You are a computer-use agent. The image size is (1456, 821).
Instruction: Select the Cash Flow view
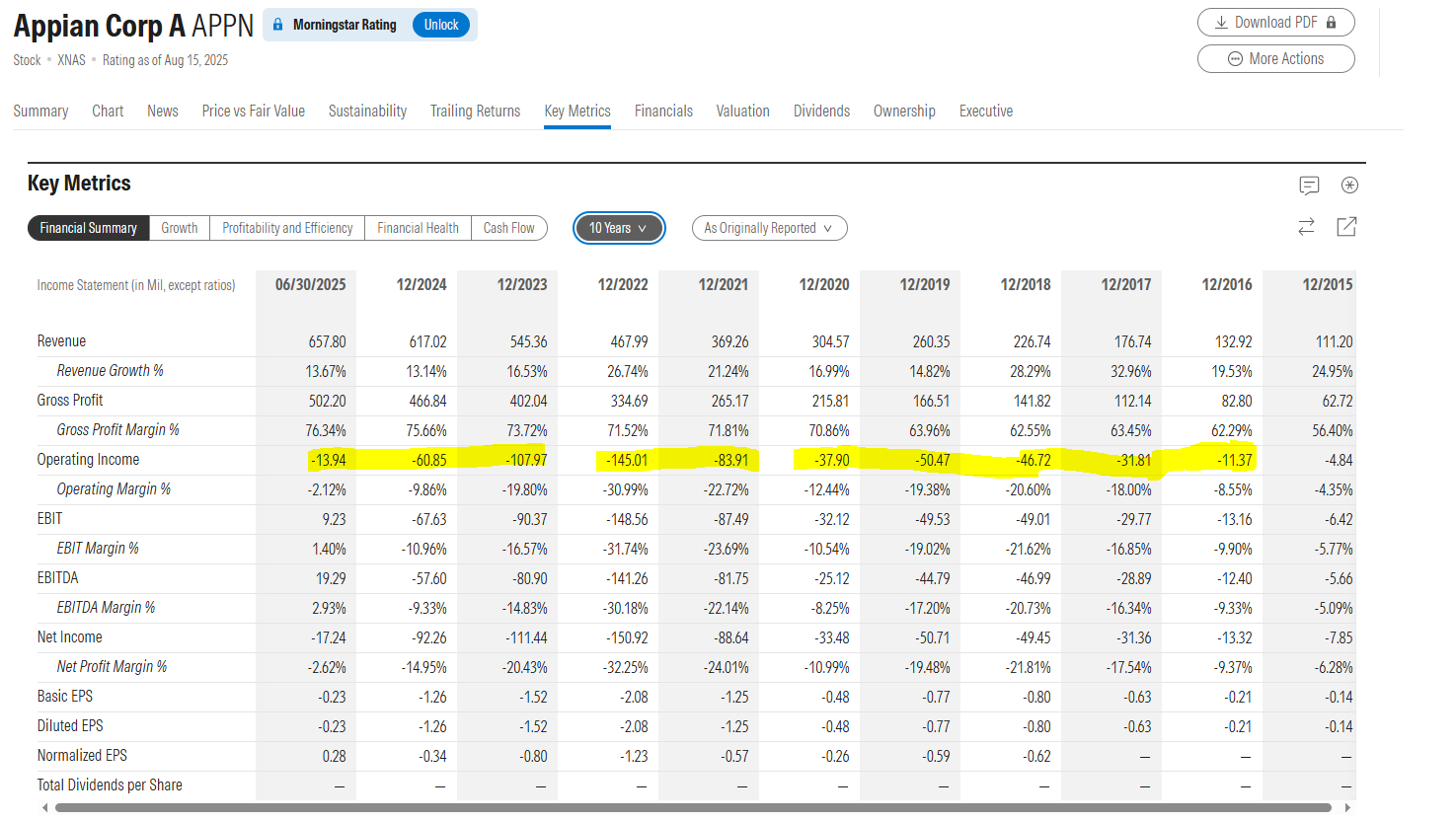[x=509, y=228]
